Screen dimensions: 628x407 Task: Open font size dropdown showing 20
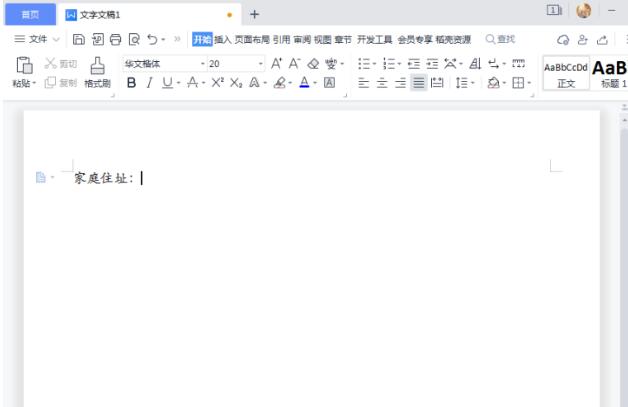tap(261, 64)
